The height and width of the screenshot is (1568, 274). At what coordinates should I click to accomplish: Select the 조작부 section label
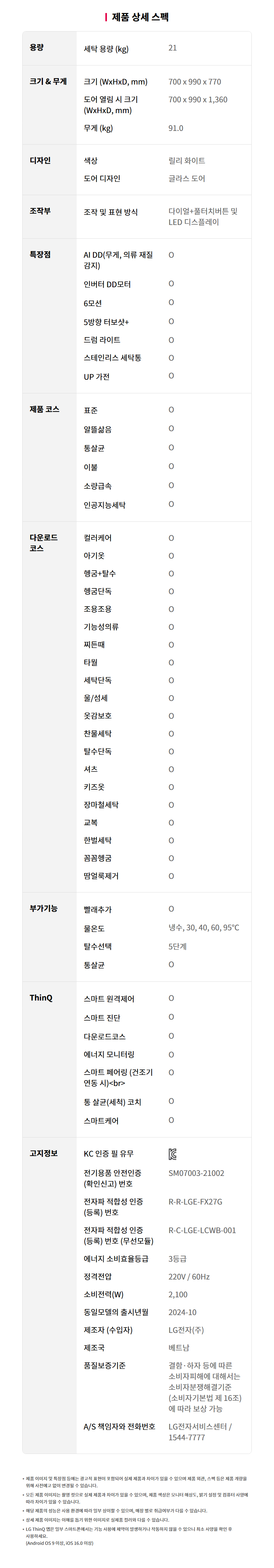(x=40, y=211)
